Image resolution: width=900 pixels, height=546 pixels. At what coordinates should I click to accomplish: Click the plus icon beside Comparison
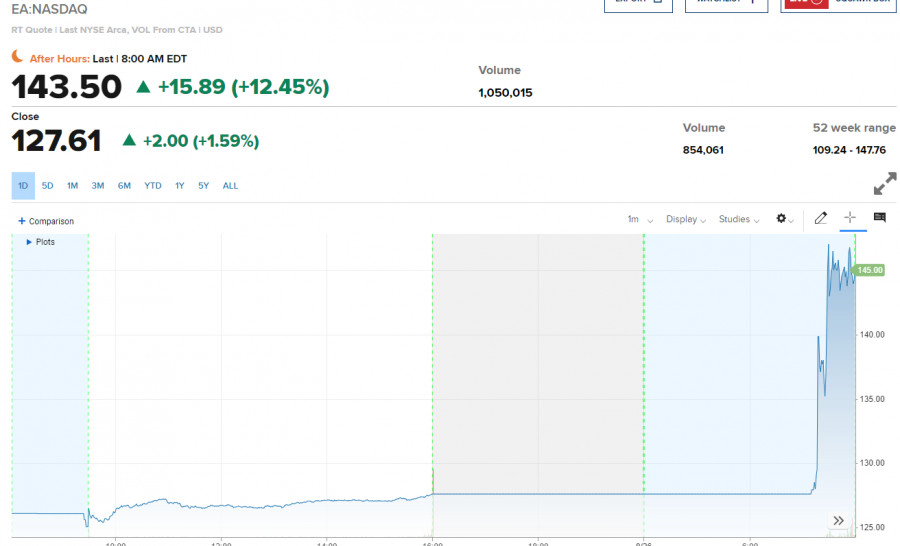(21, 221)
